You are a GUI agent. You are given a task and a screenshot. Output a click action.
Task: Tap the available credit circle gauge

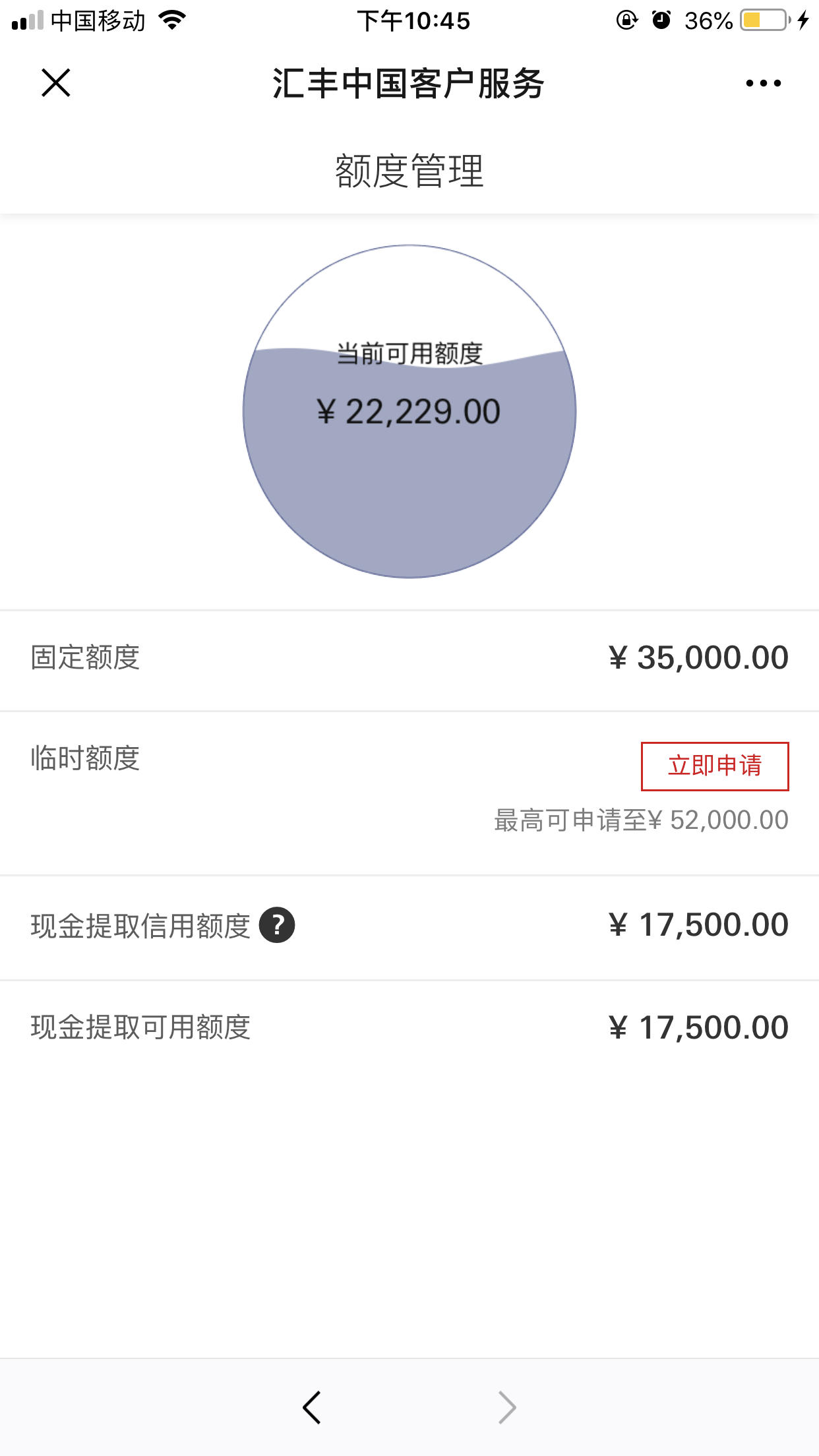click(409, 411)
